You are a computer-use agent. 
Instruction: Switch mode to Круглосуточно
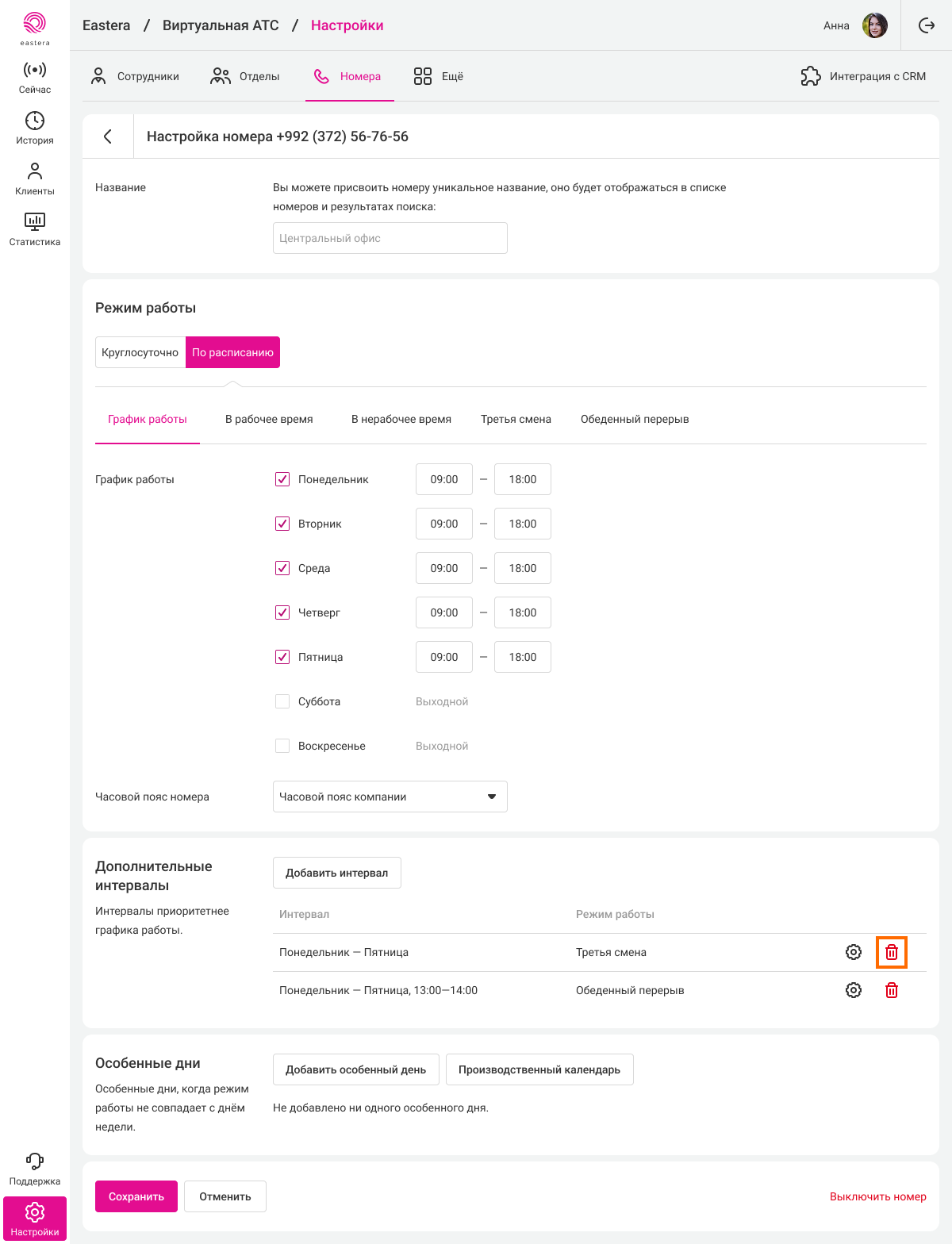click(x=140, y=352)
